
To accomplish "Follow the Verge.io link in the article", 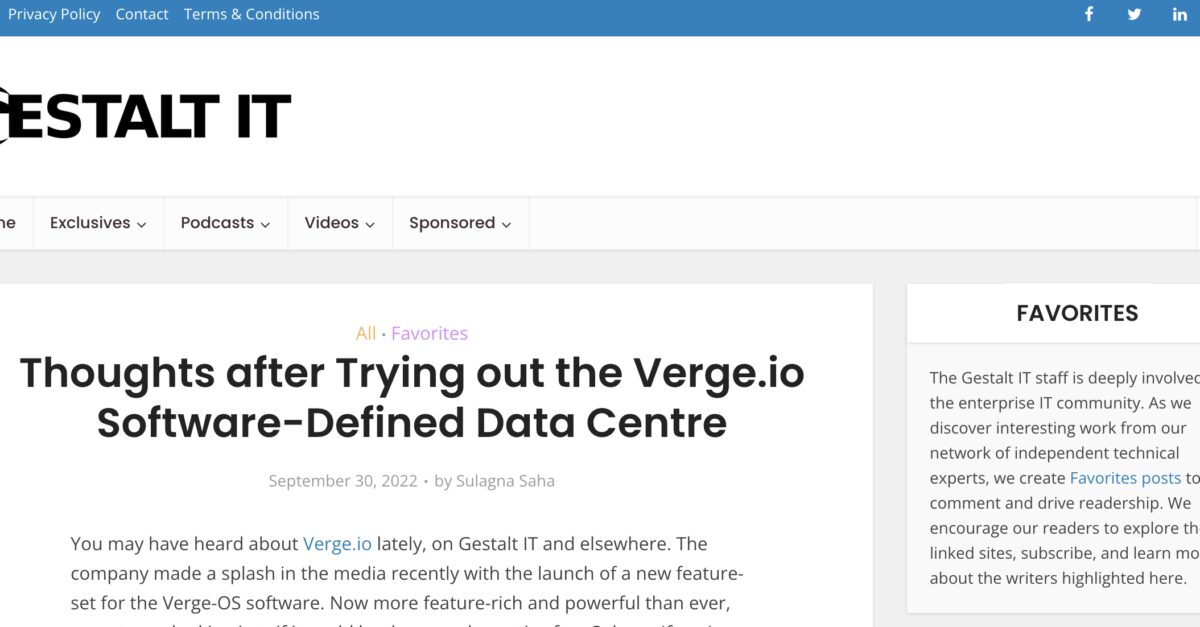I will click(x=337, y=543).
